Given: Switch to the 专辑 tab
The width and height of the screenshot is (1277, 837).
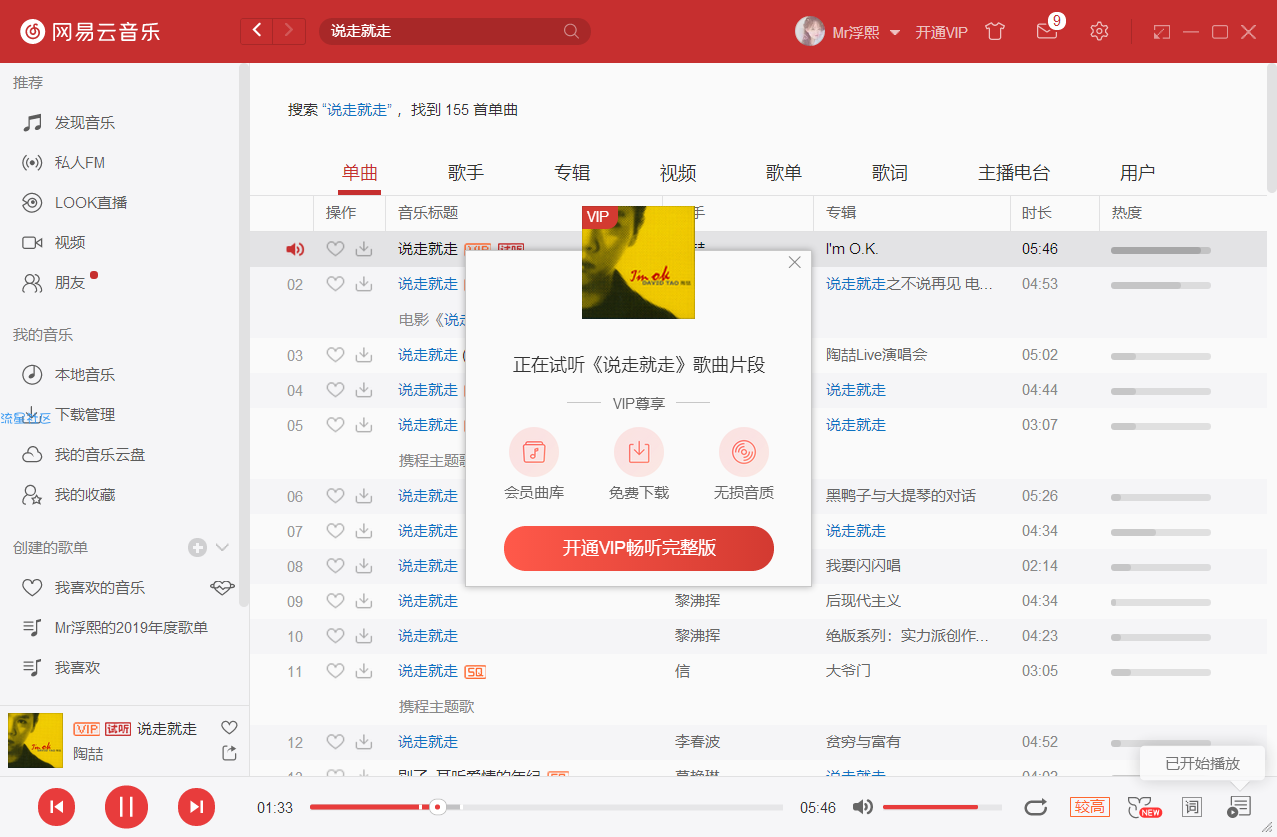Looking at the screenshot, I should [x=572, y=173].
